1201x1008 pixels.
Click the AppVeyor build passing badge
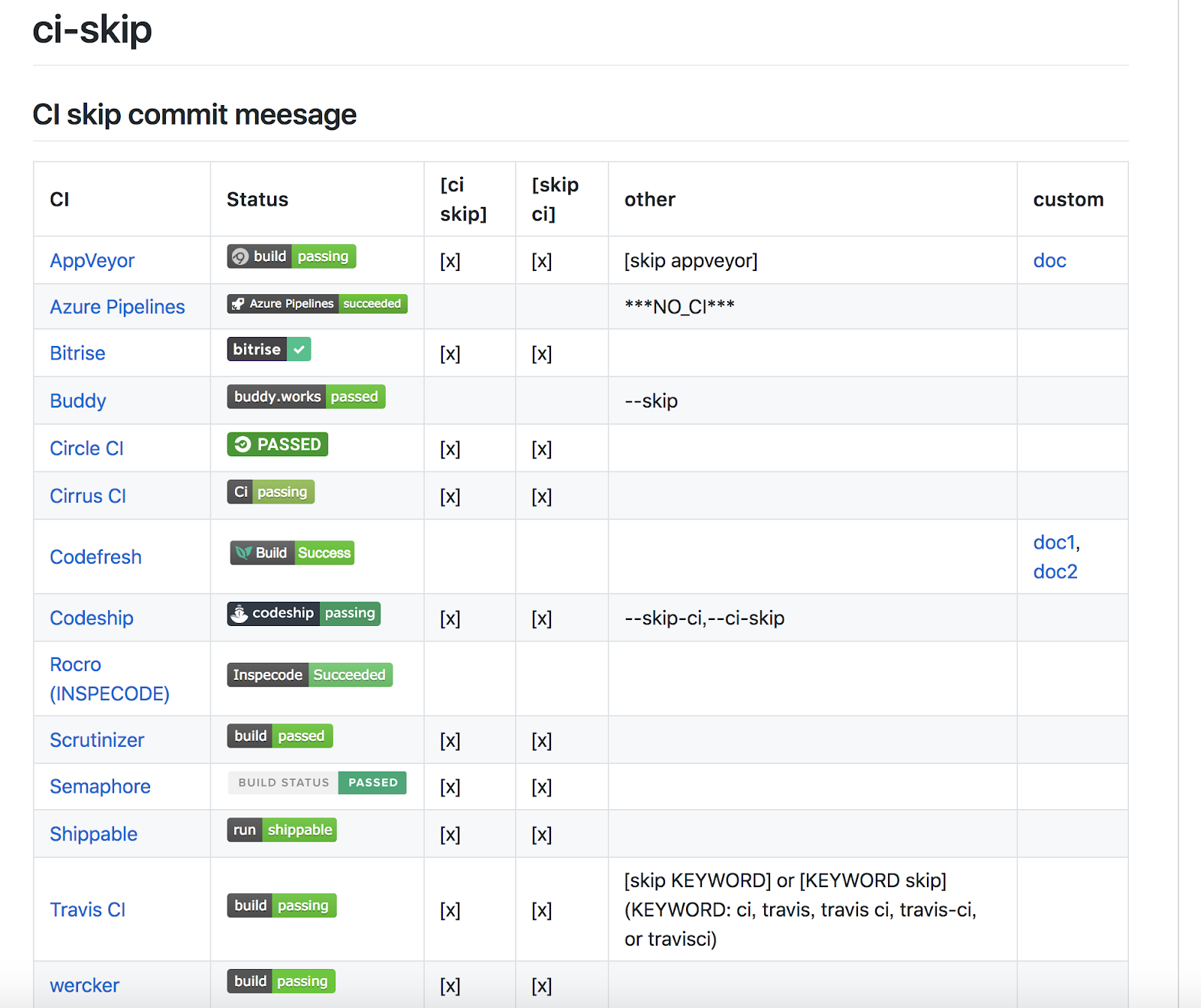291,257
